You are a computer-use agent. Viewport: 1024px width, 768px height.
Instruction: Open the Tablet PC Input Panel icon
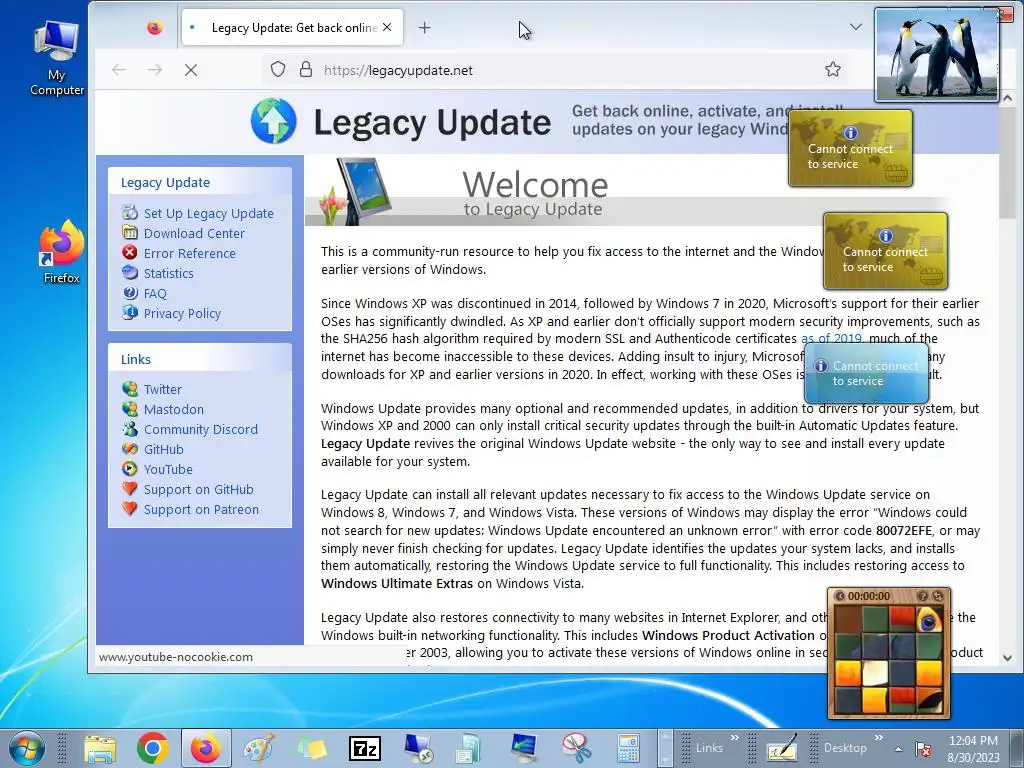click(x=782, y=748)
